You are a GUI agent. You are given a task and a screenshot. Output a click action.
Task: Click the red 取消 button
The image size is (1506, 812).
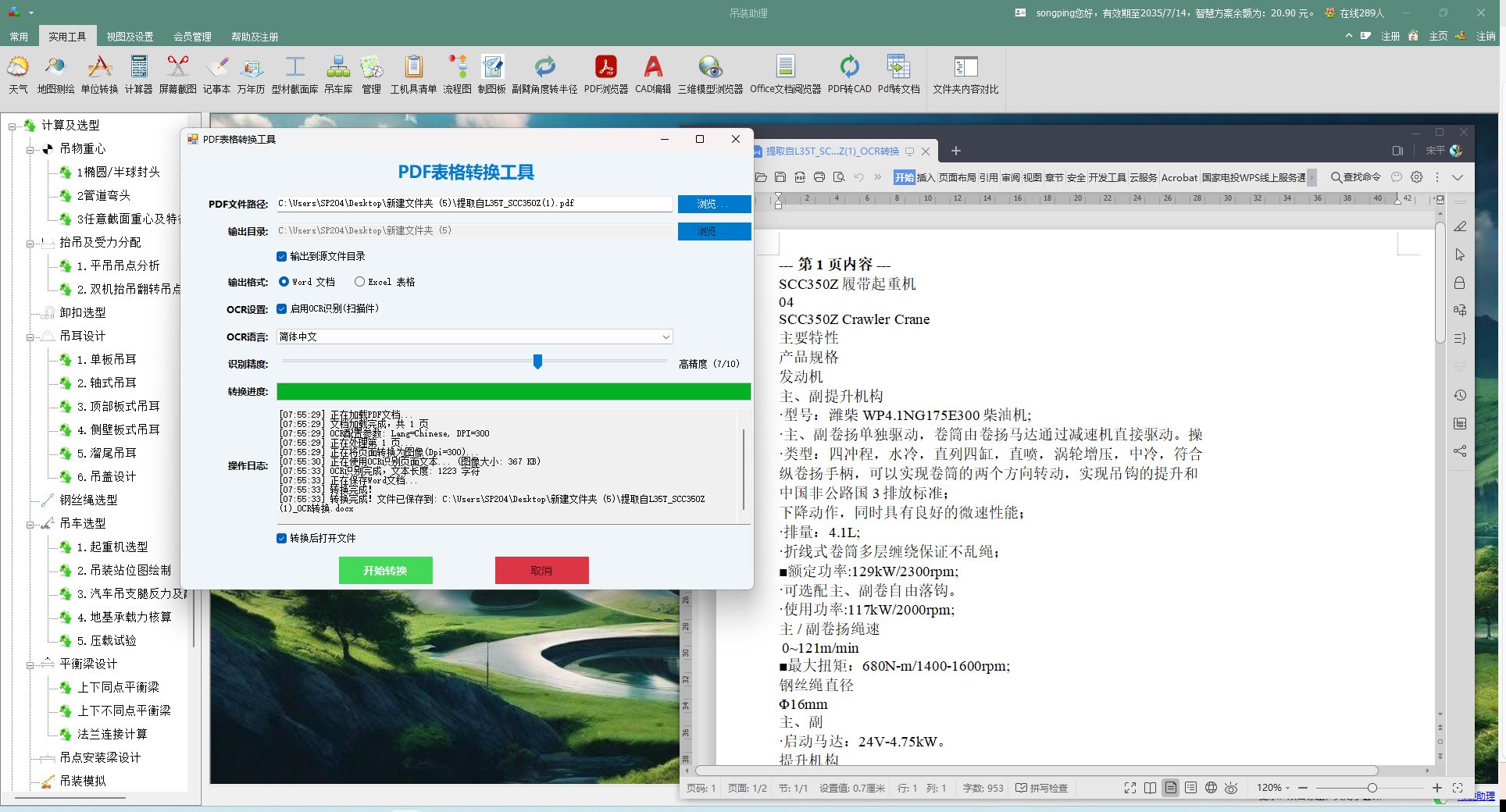tap(542, 570)
